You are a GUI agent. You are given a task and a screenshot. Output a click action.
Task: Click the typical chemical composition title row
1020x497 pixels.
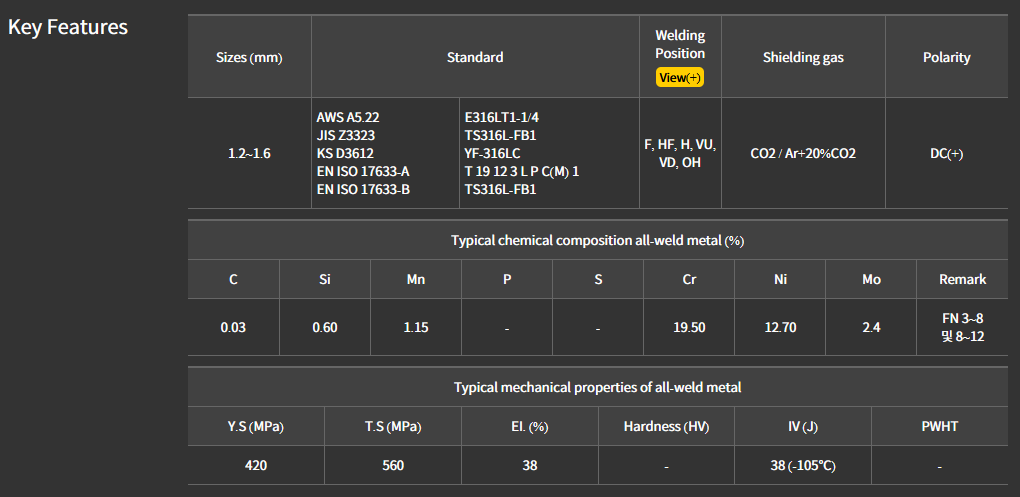(597, 240)
